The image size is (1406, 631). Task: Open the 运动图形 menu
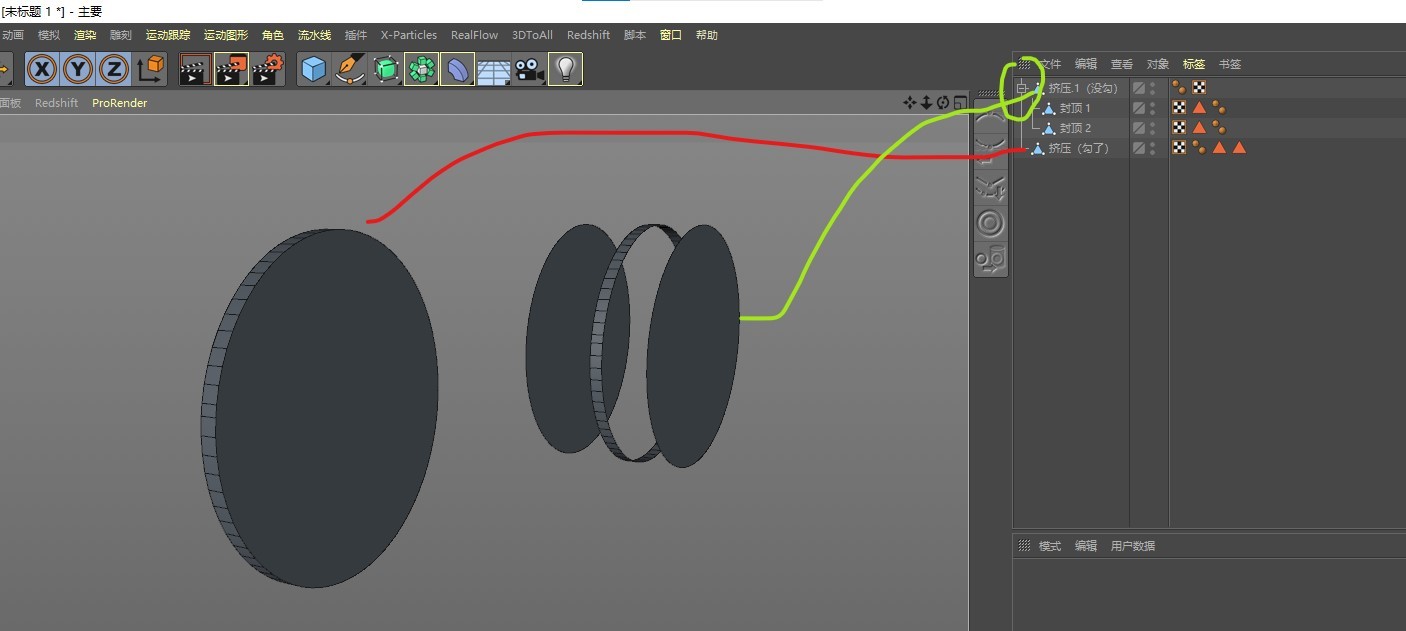coord(226,35)
